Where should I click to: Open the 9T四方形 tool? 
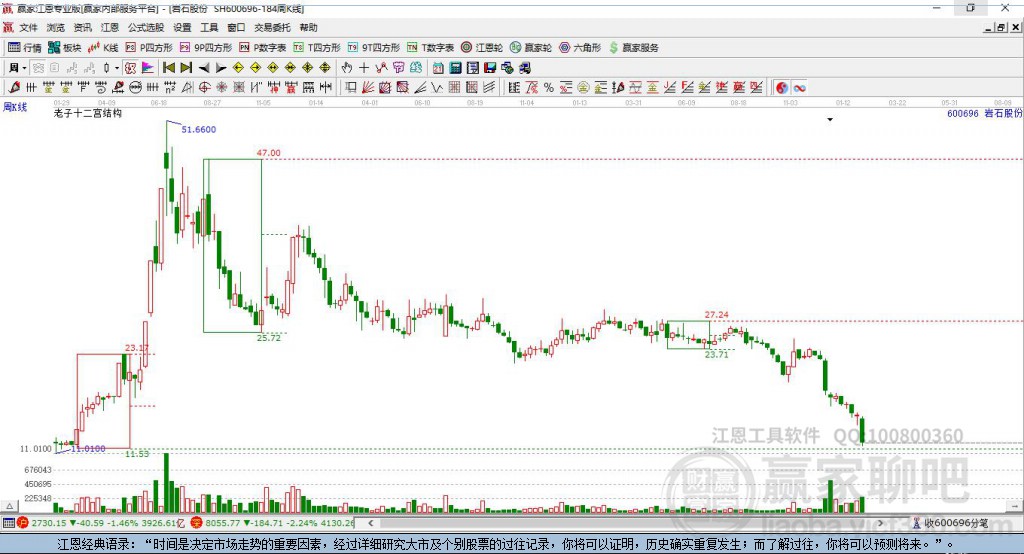click(x=374, y=48)
